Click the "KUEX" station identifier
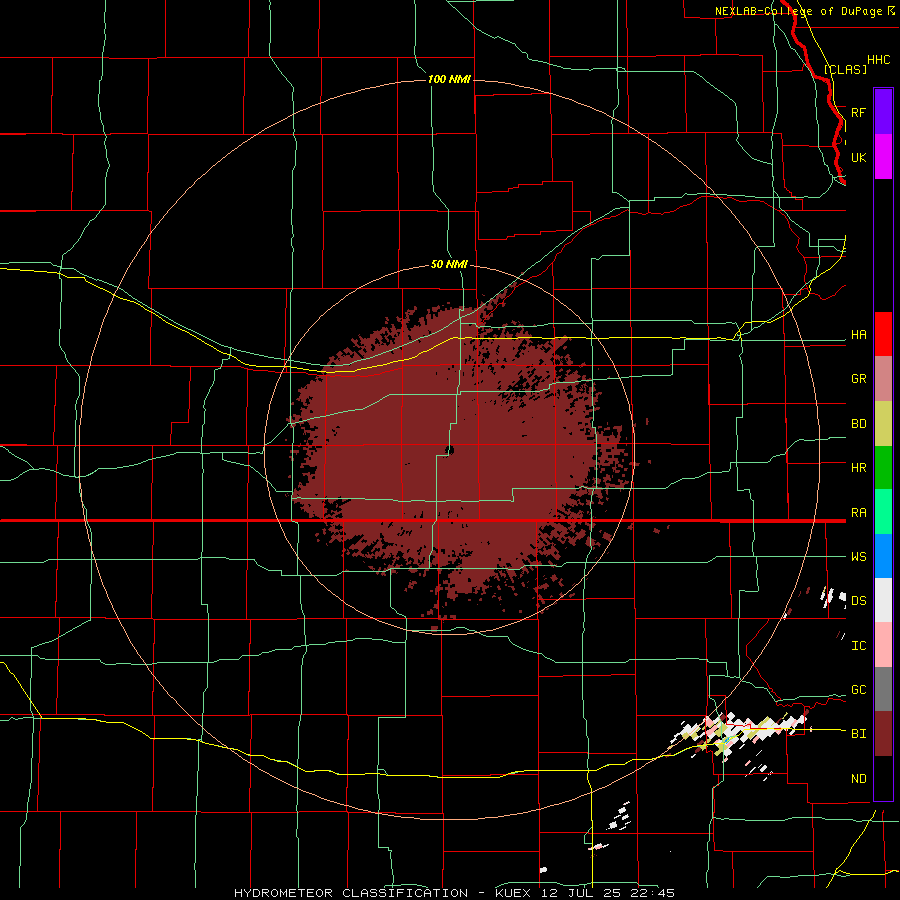 point(513,893)
